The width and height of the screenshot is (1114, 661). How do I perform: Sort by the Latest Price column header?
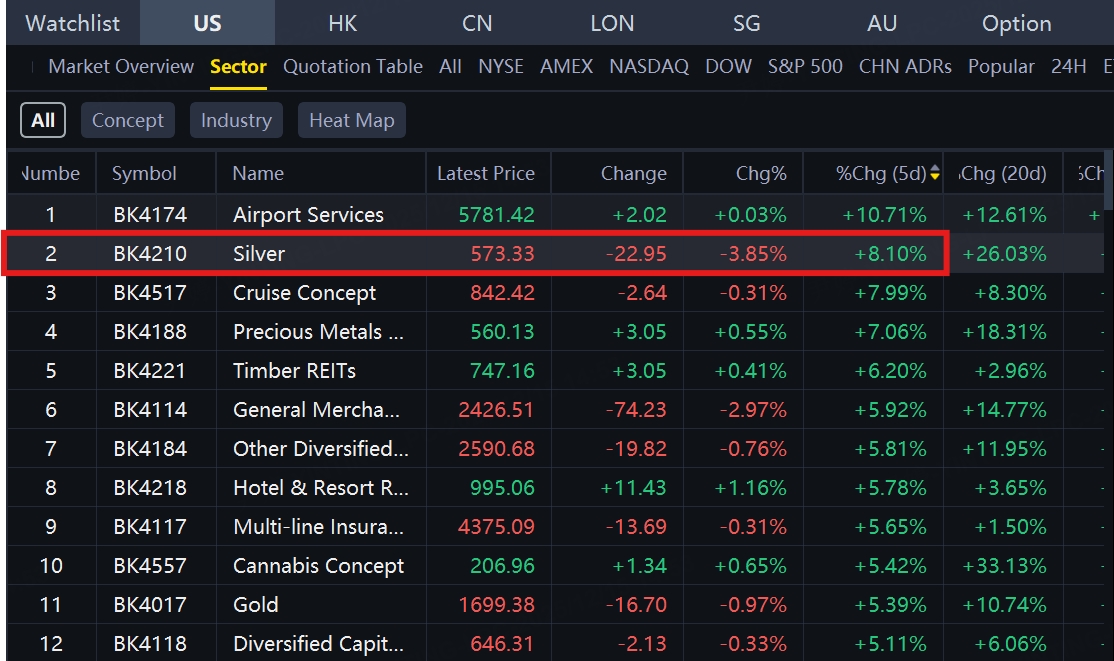[485, 174]
